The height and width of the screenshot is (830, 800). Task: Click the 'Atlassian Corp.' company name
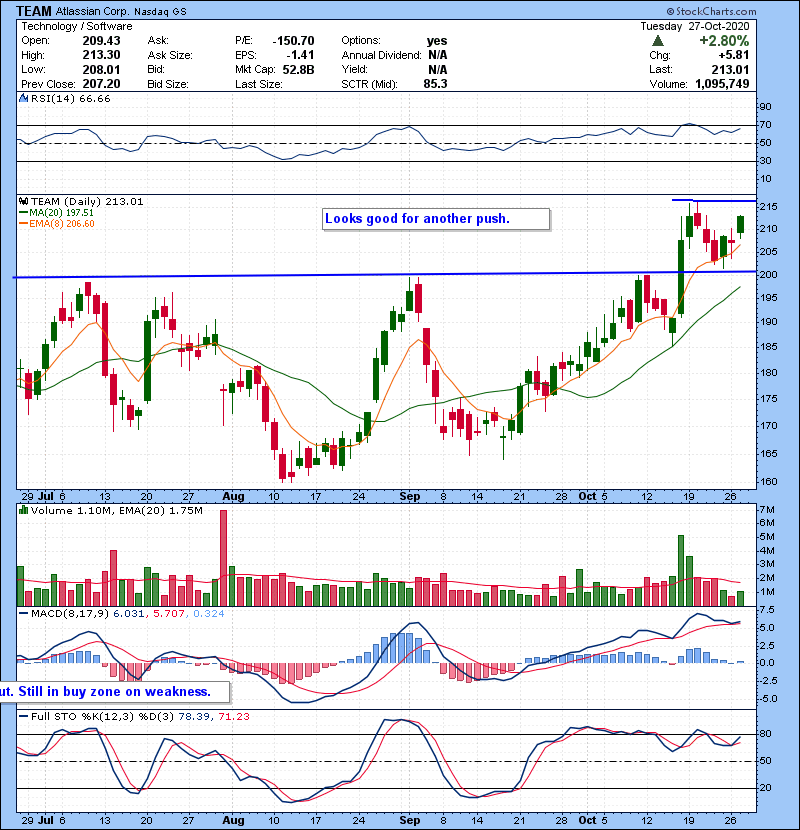click(x=93, y=11)
